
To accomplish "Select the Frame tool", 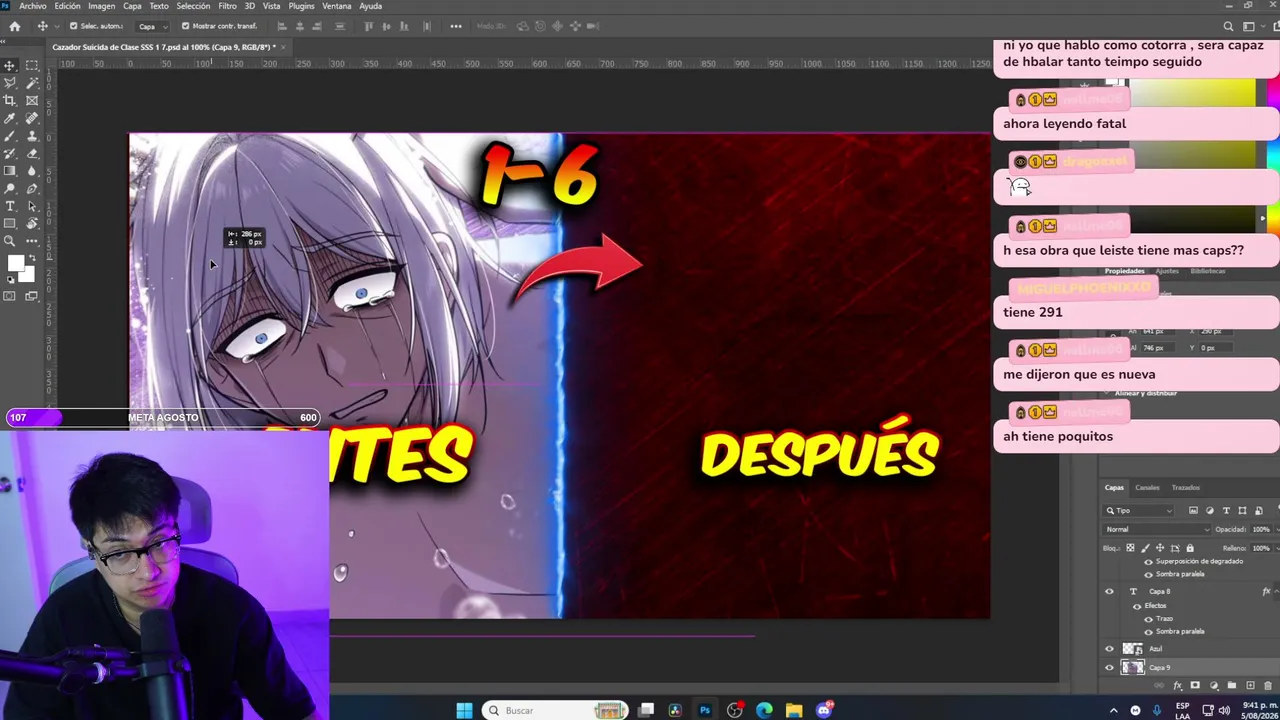I will (32, 101).
